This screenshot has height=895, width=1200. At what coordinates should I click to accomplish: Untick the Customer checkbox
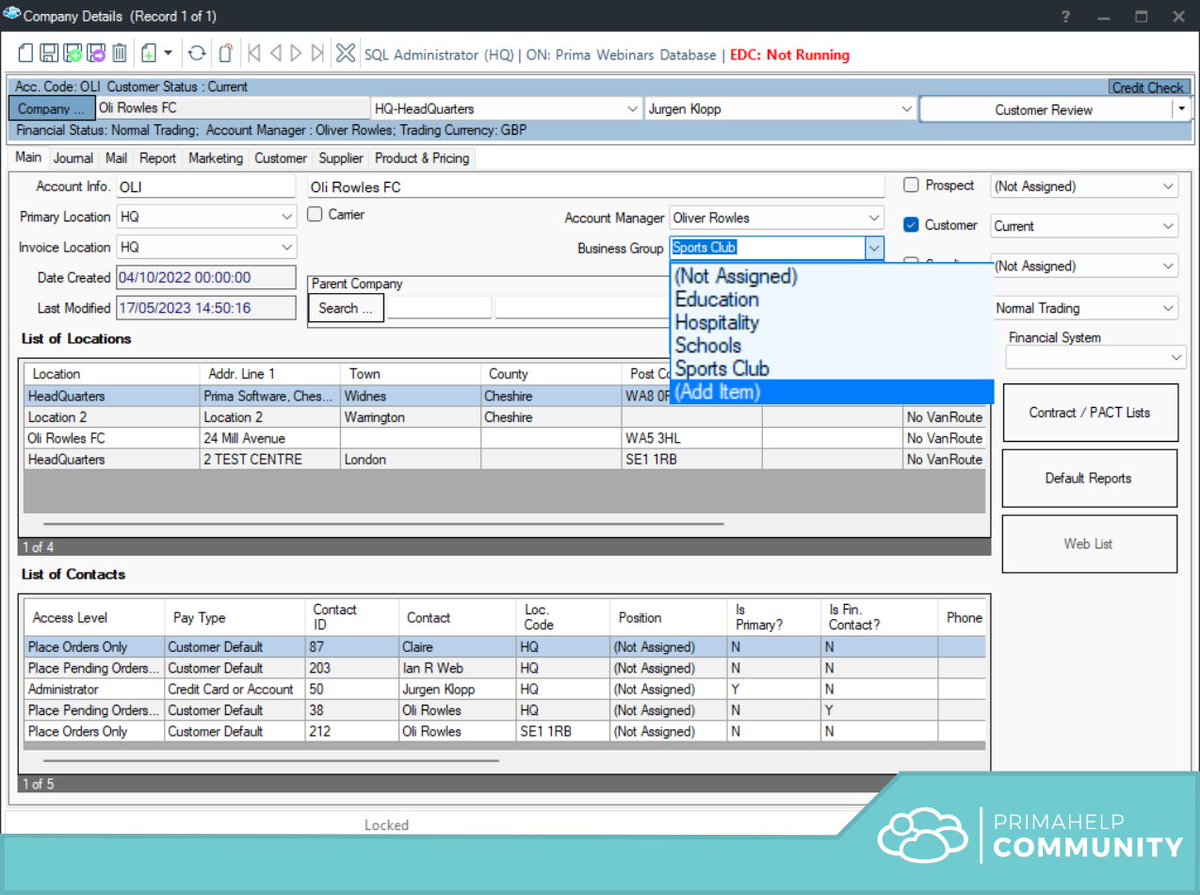pyautogui.click(x=911, y=225)
